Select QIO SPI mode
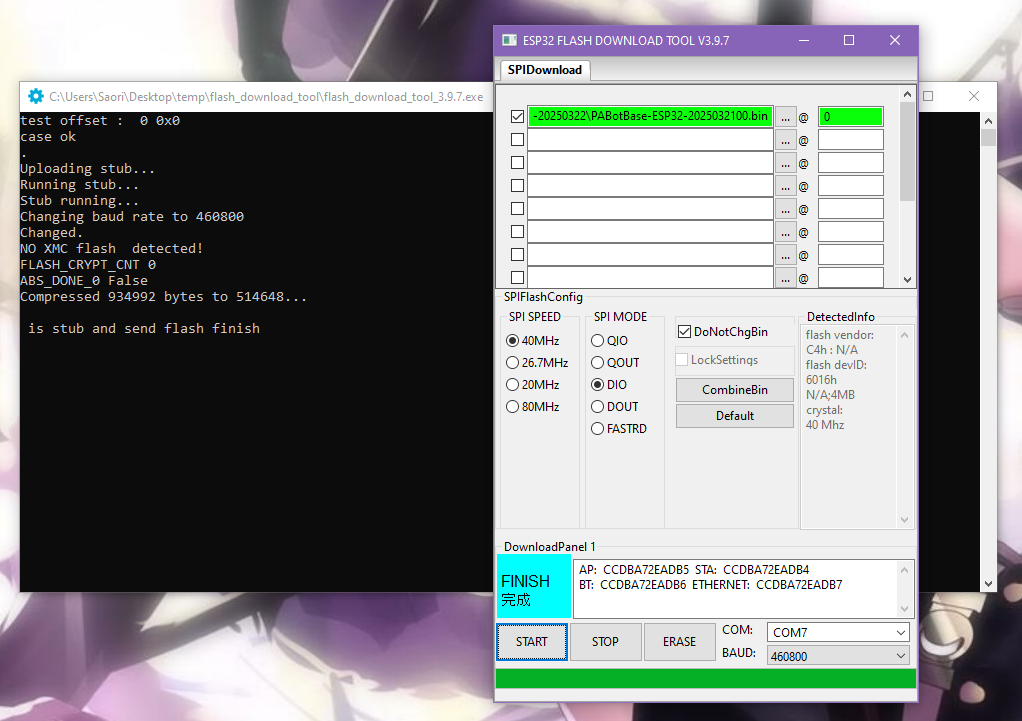Viewport: 1022px width, 721px height. (598, 341)
